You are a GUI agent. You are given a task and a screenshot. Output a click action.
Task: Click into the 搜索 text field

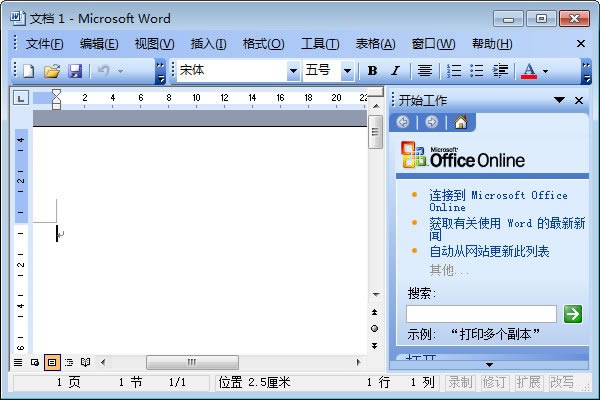point(481,314)
